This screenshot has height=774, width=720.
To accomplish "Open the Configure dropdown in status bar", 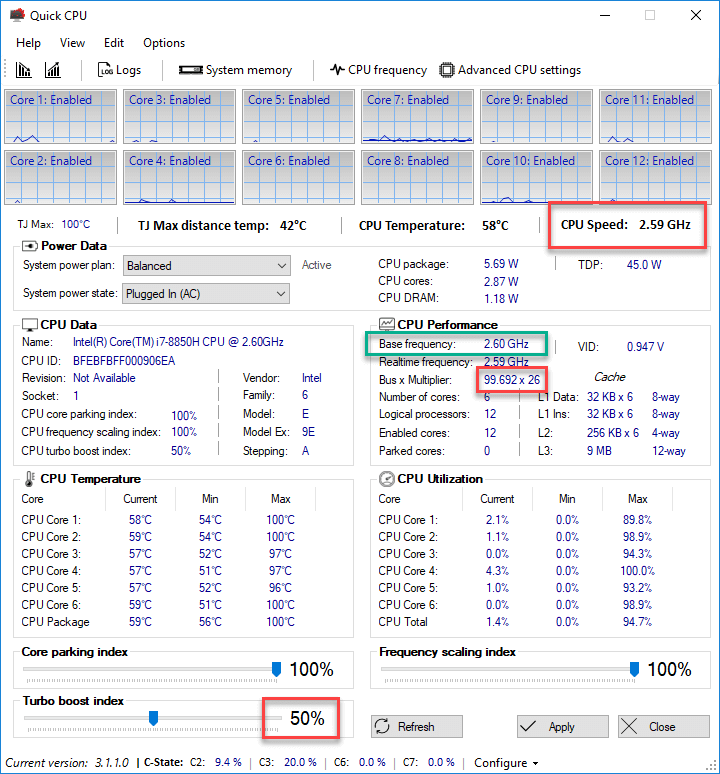I will coord(506,763).
